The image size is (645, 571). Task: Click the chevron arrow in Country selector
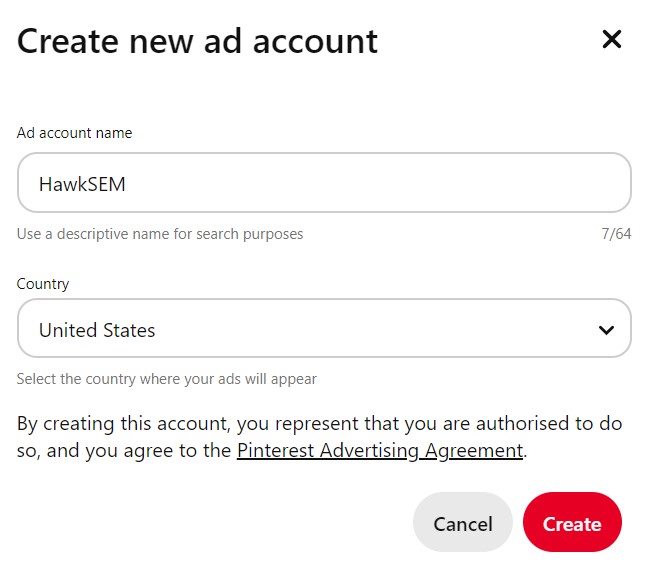coord(605,330)
